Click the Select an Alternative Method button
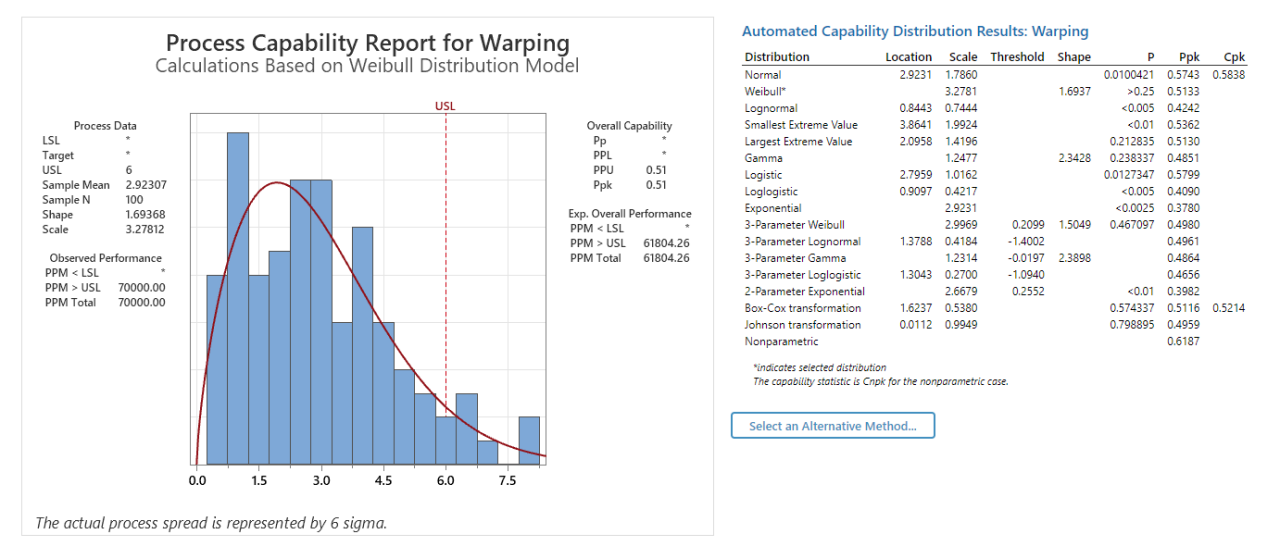This screenshot has height=559, width=1280. pyautogui.click(x=832, y=426)
